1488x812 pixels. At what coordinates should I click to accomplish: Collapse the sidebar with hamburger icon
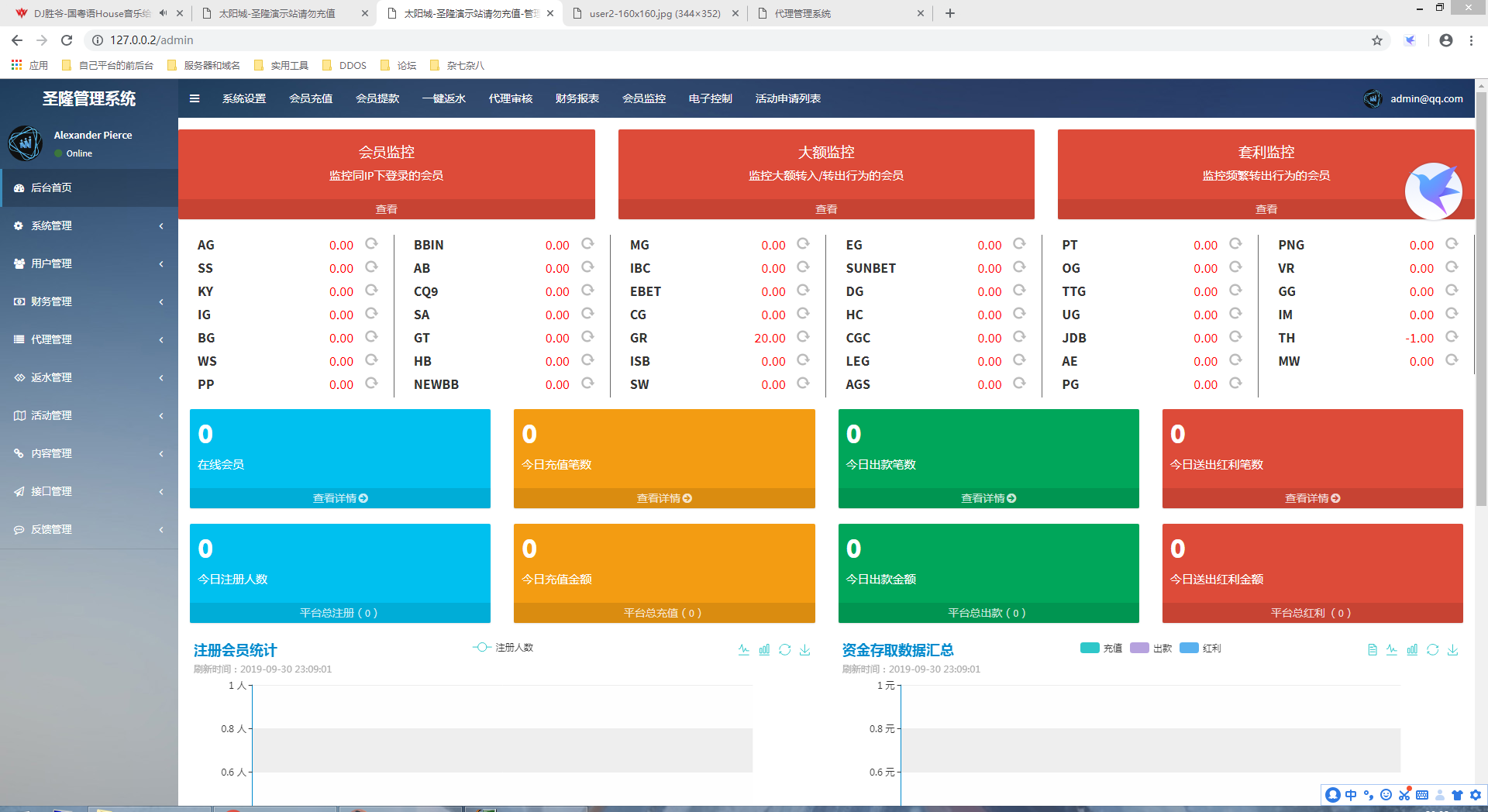195,98
